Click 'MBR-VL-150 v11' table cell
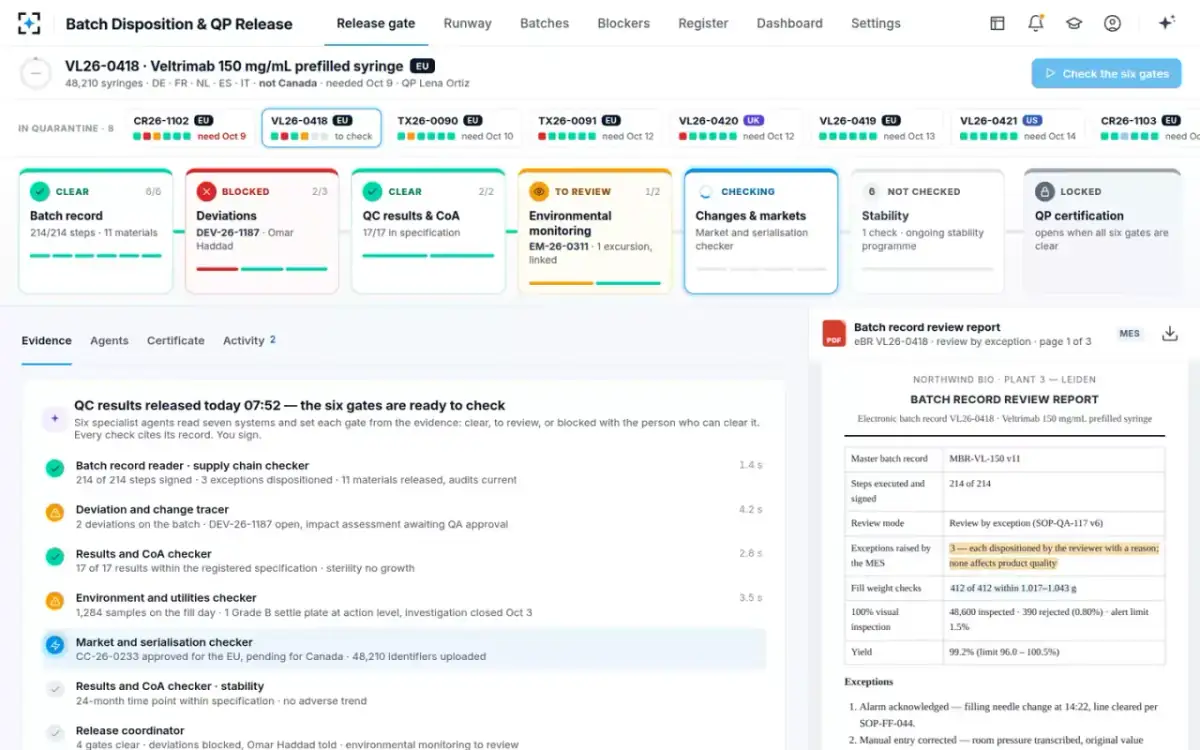The image size is (1200, 750). [x=1054, y=459]
